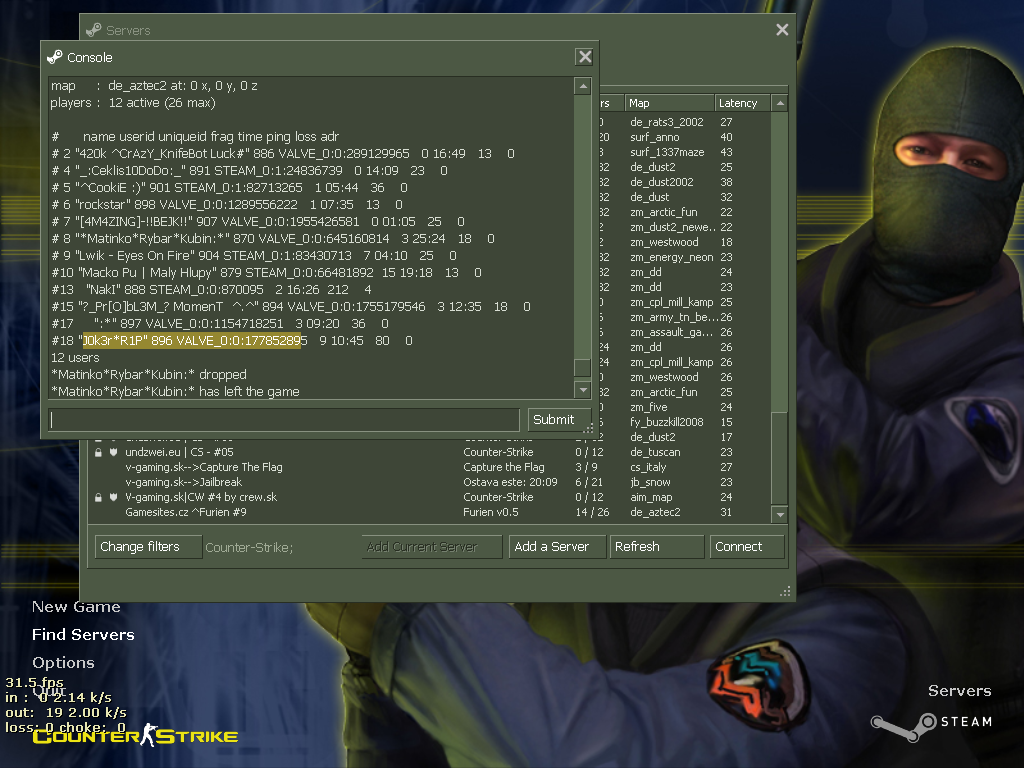The image size is (1024, 768).
Task: Sort the server list by Map column
Action: [x=669, y=103]
